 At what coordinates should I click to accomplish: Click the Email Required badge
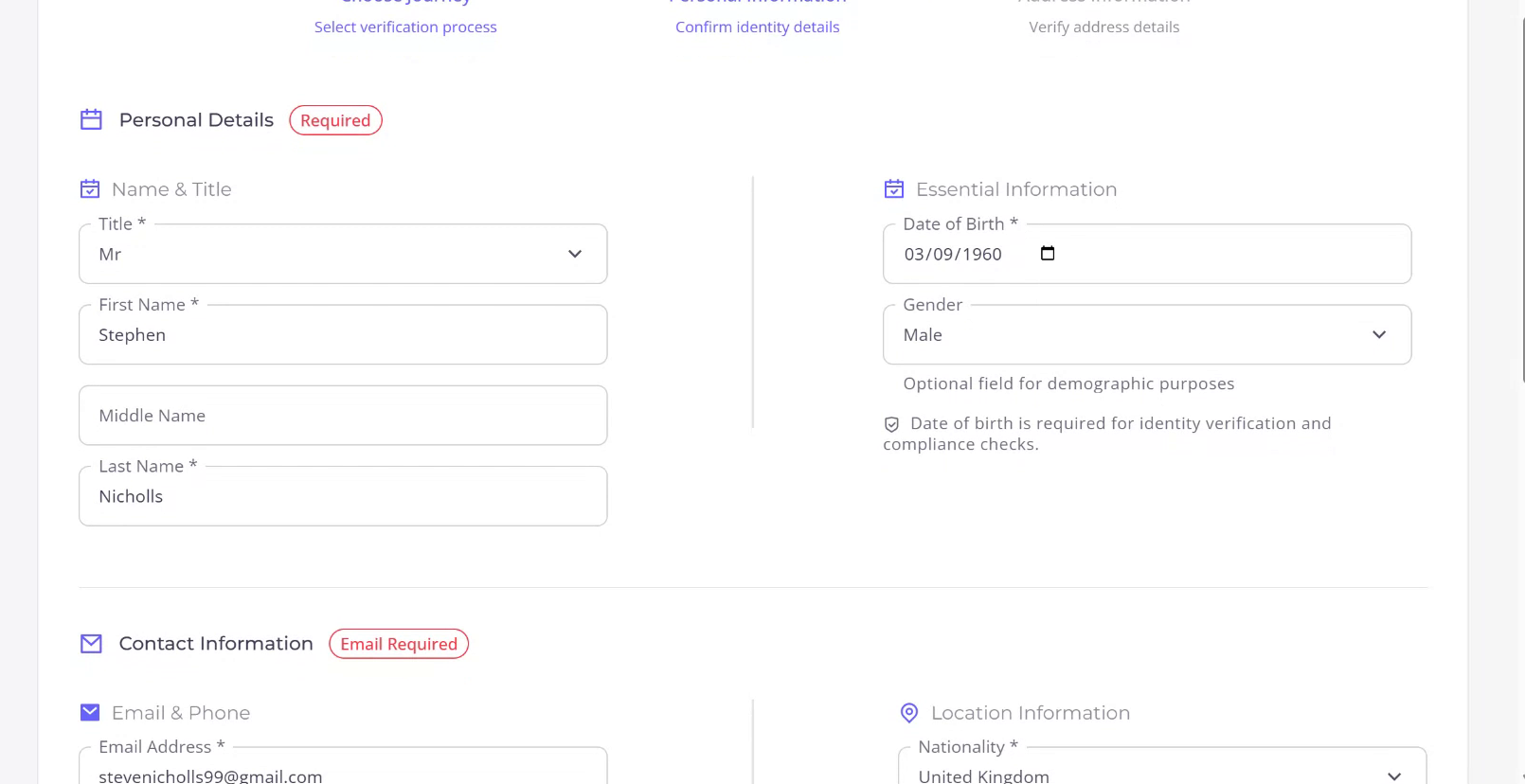click(x=399, y=644)
